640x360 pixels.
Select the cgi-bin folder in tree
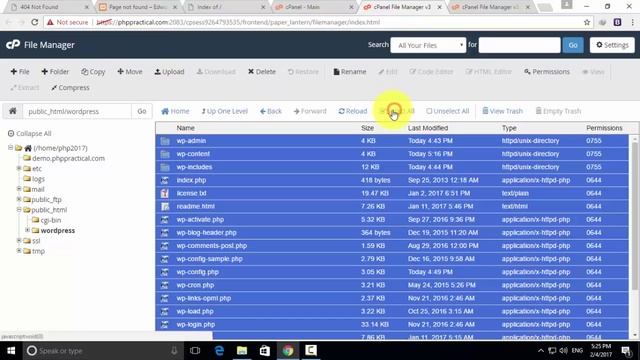51,220
